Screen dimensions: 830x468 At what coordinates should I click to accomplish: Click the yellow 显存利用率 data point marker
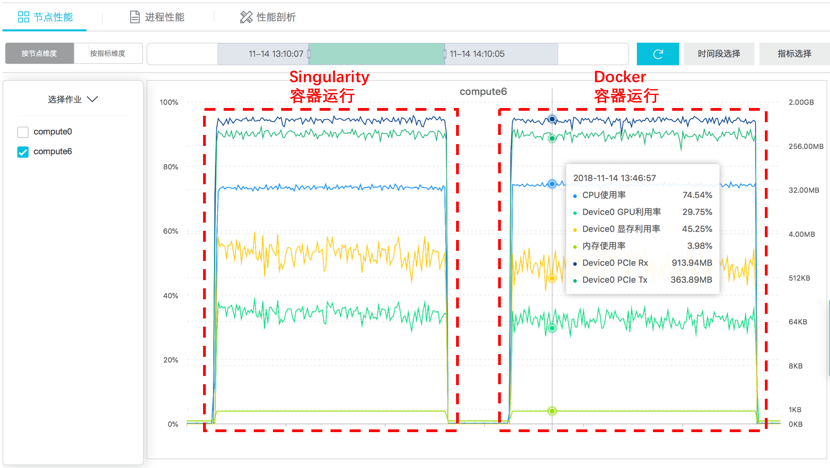click(552, 278)
